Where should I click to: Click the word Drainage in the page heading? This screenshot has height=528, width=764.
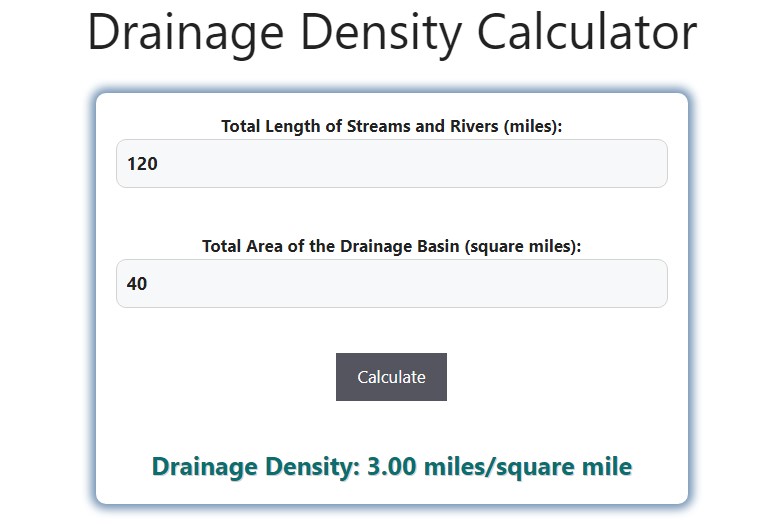pos(186,33)
